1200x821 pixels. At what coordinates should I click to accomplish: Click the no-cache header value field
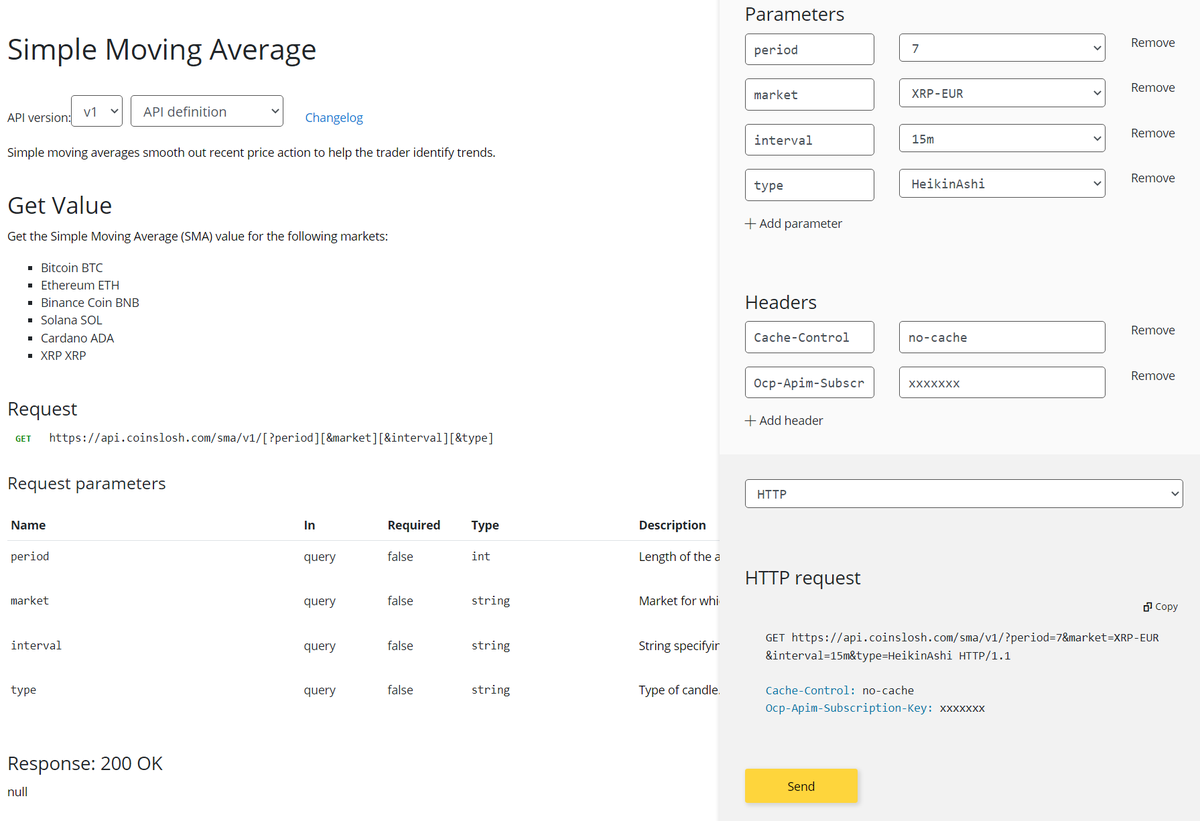(x=1002, y=337)
